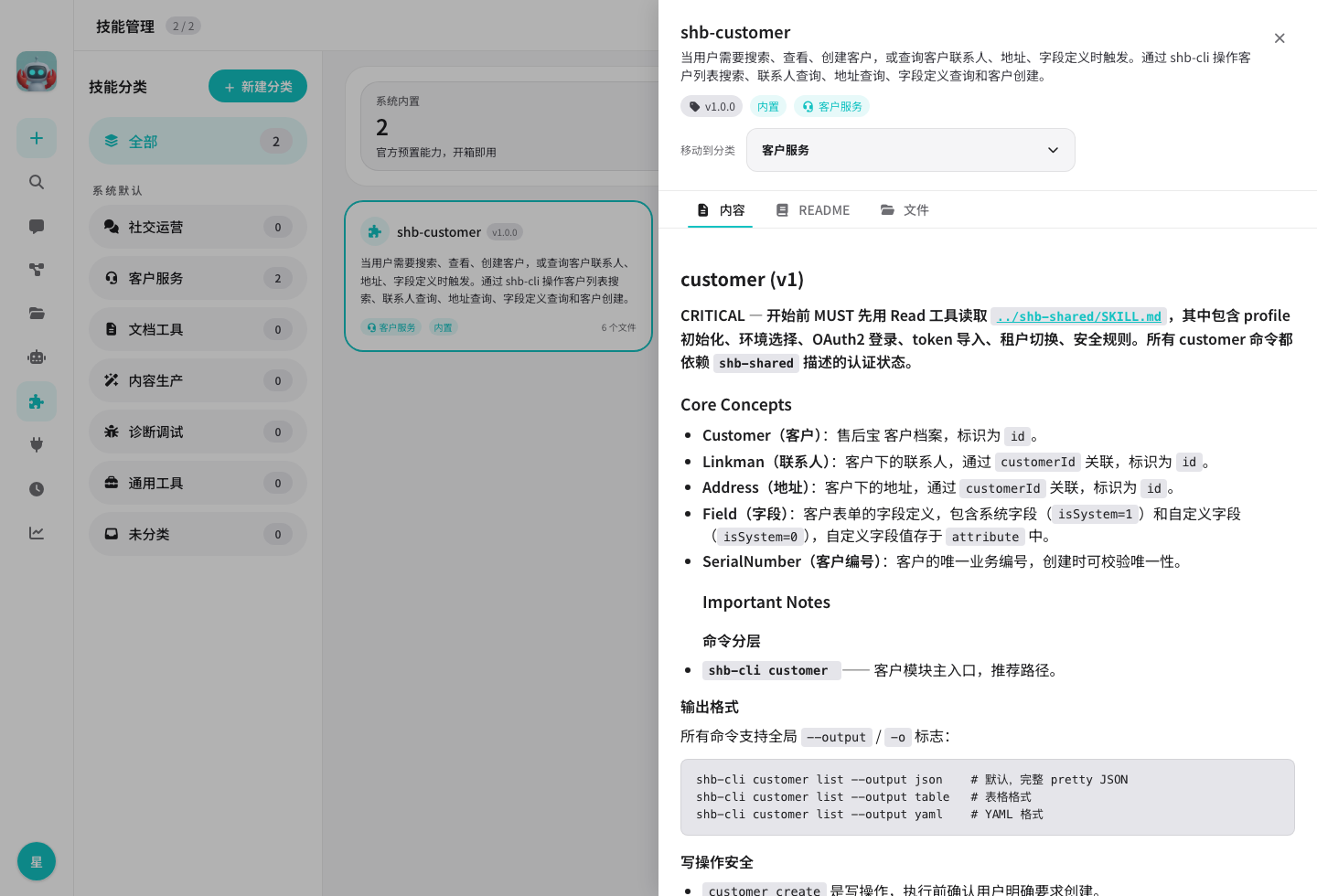
Task: Click the 全部 layers icon
Action: [112, 141]
